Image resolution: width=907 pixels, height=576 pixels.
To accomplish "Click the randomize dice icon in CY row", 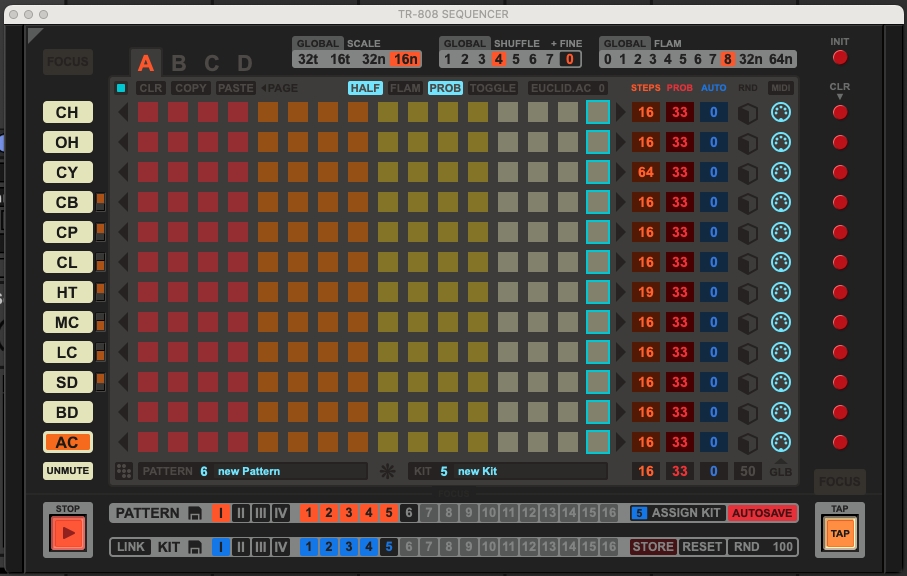I will click(747, 172).
